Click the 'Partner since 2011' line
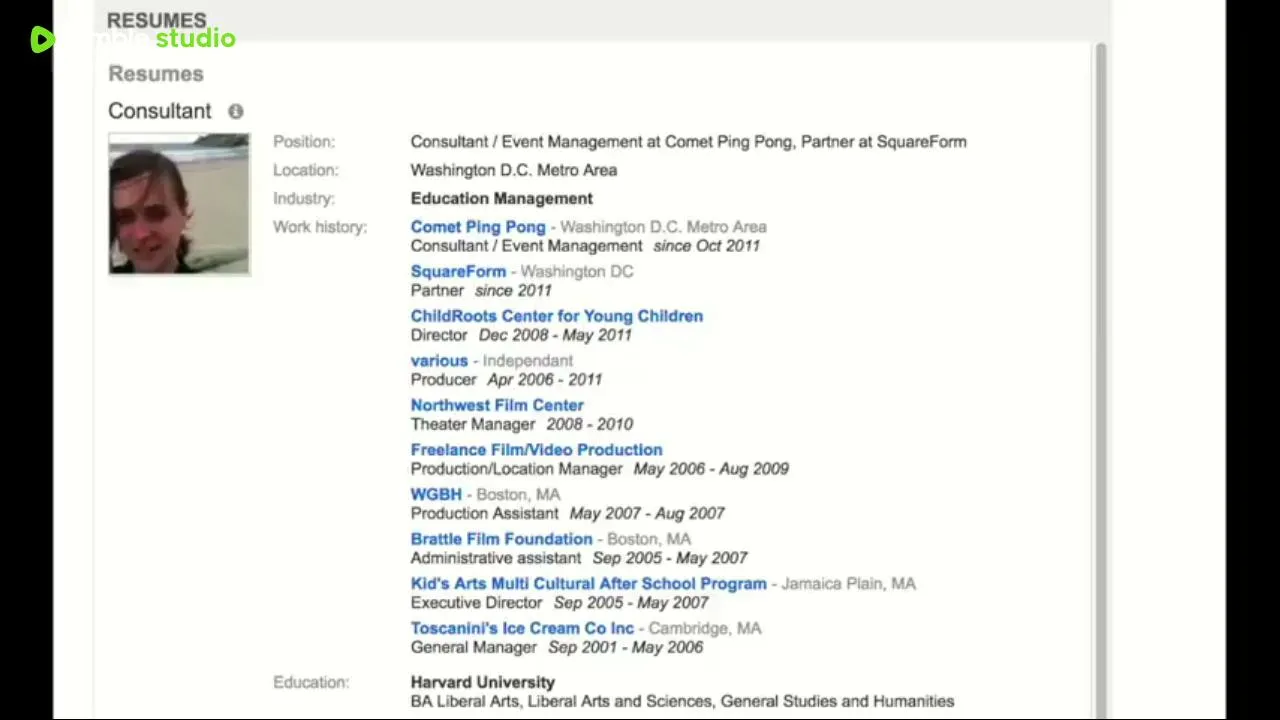The height and width of the screenshot is (720, 1280). (x=481, y=290)
